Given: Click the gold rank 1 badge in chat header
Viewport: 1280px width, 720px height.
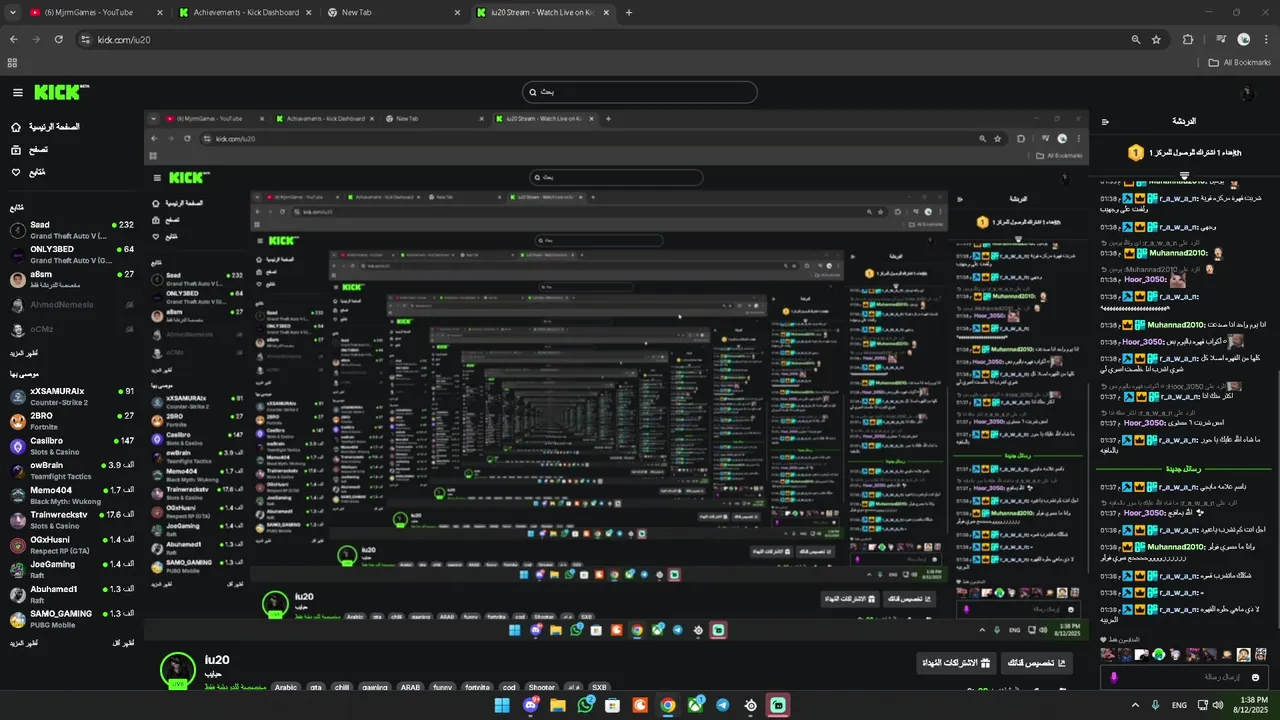Looking at the screenshot, I should coord(1135,153).
